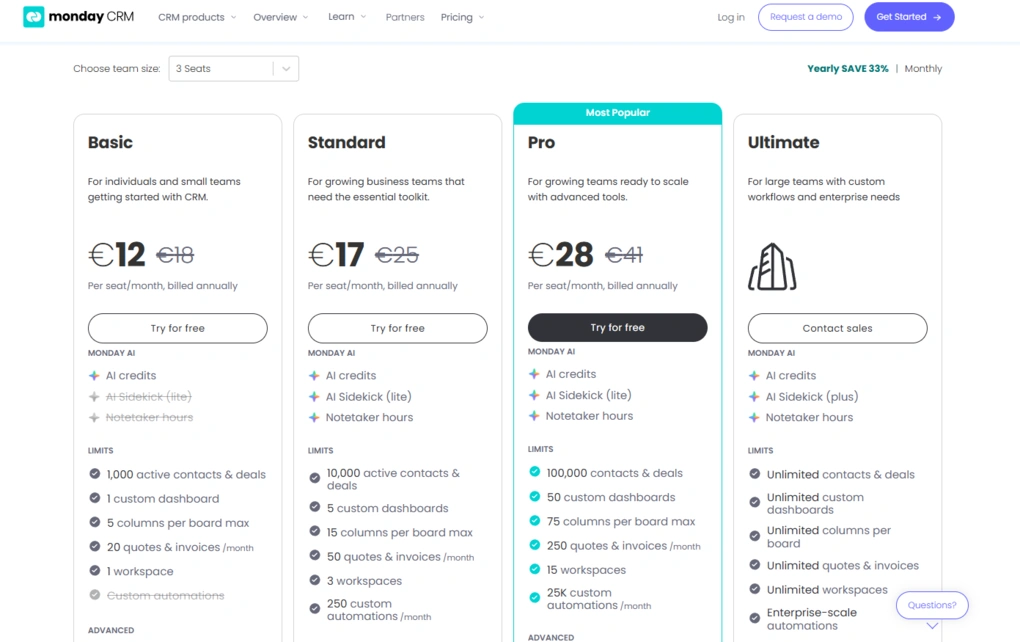Click chevron below the Questions? button
The width and height of the screenshot is (1020, 642).
[932, 626]
